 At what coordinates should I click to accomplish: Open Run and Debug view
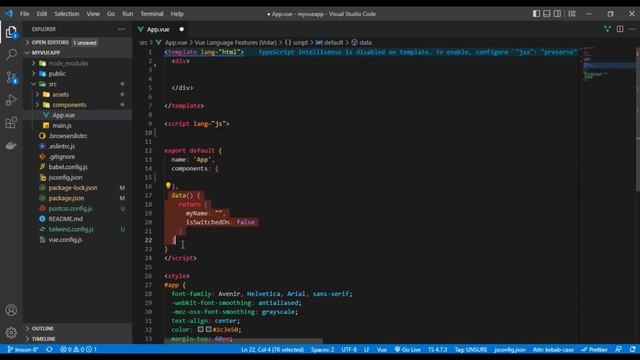click(11, 100)
